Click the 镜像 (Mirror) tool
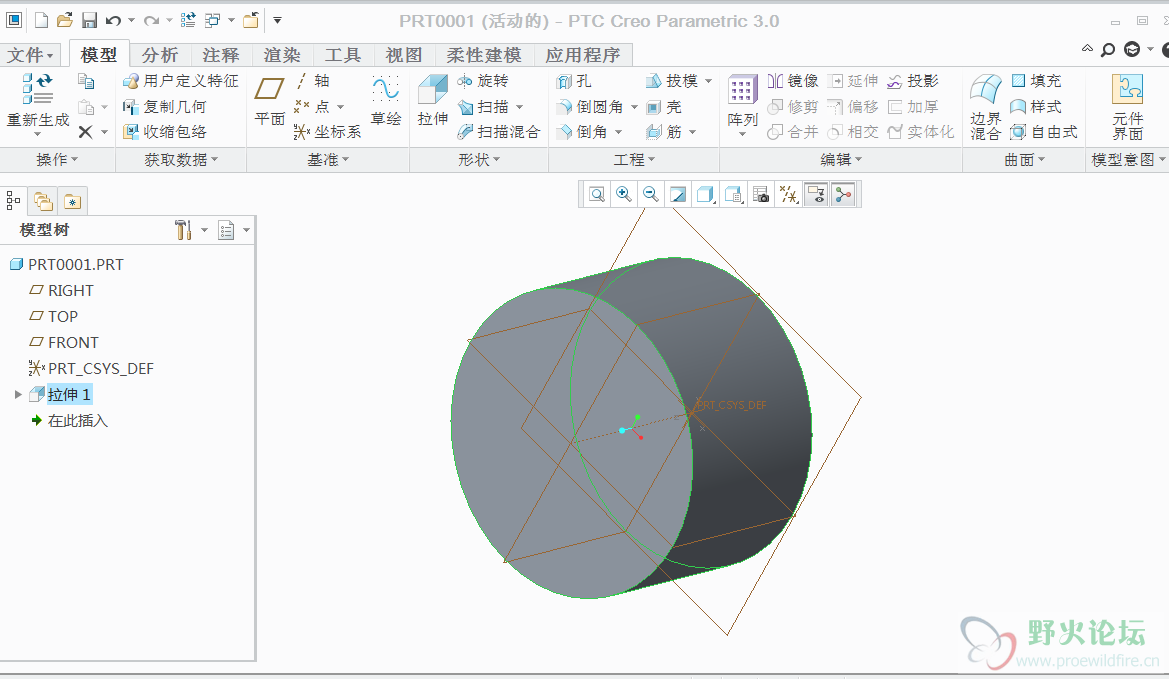Screen dimensions: 1169x679 pos(793,80)
